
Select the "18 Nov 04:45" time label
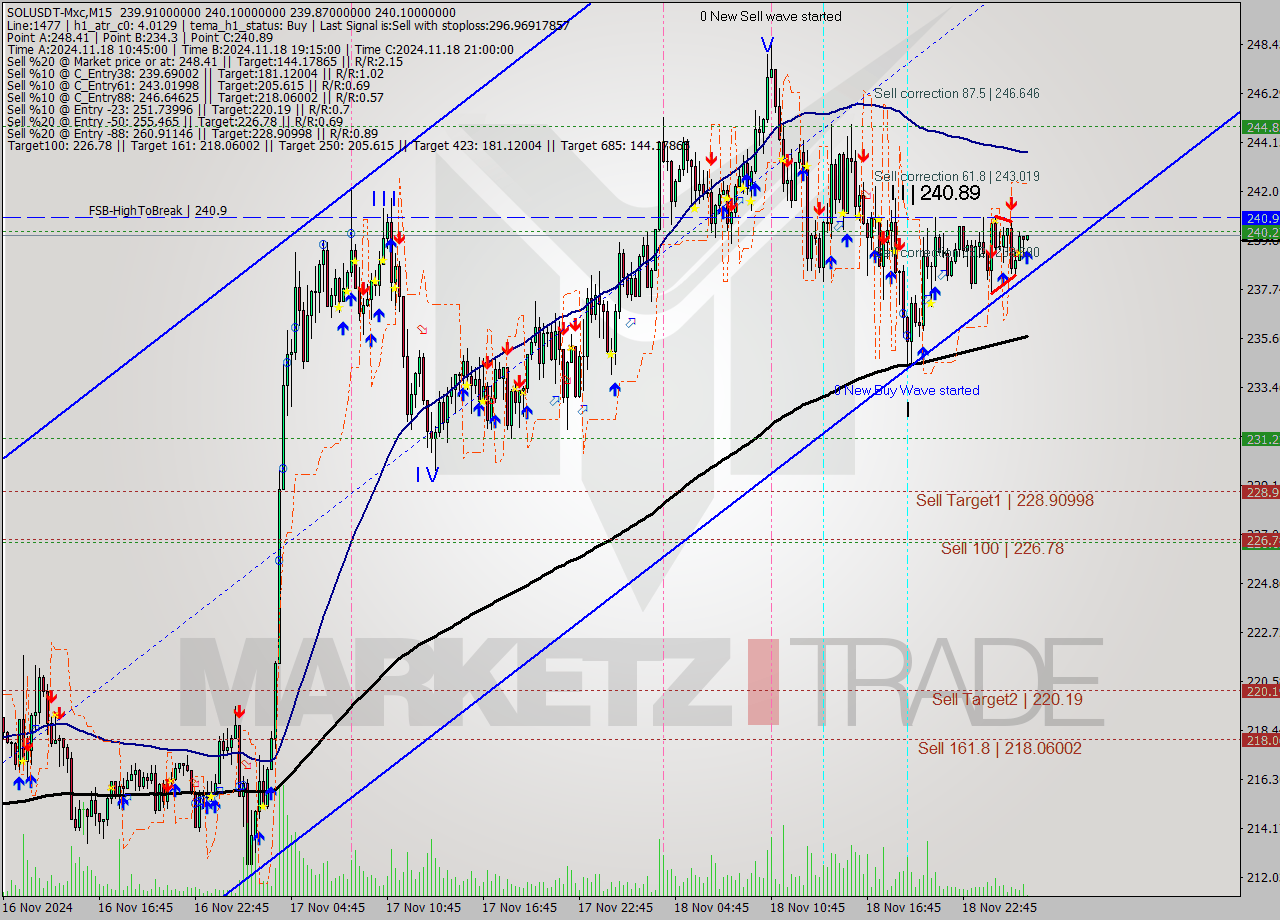(711, 908)
